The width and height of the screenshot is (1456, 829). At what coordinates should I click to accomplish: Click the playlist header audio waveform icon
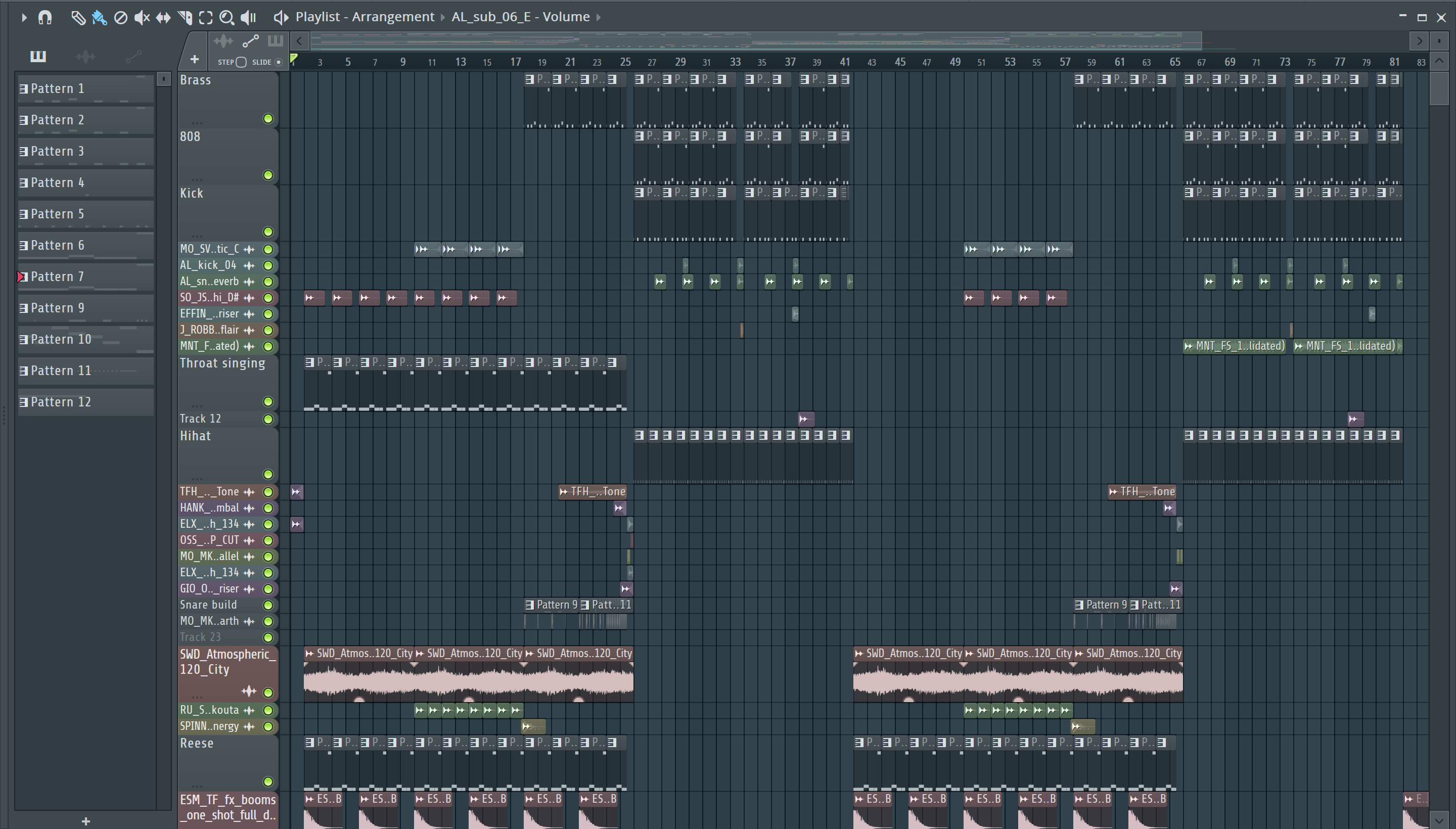click(x=223, y=41)
